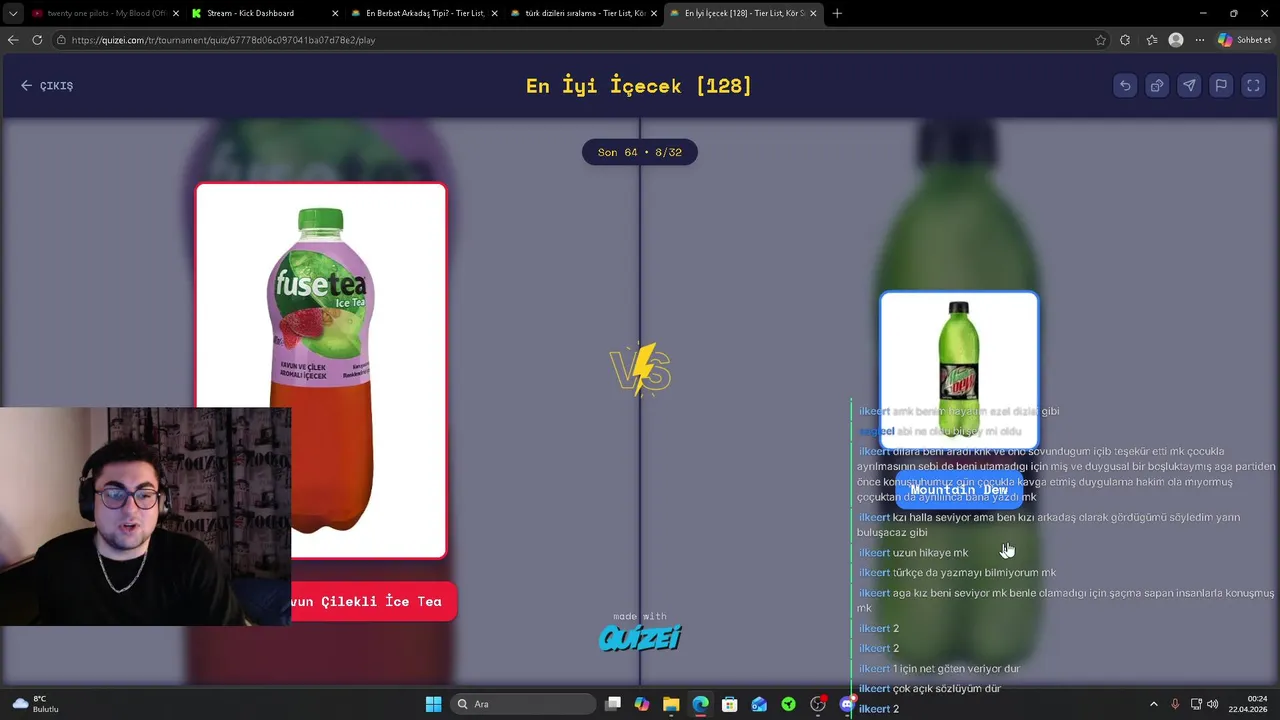This screenshot has height=720, width=1280.
Task: Click the flag report icon
Action: click(1221, 86)
